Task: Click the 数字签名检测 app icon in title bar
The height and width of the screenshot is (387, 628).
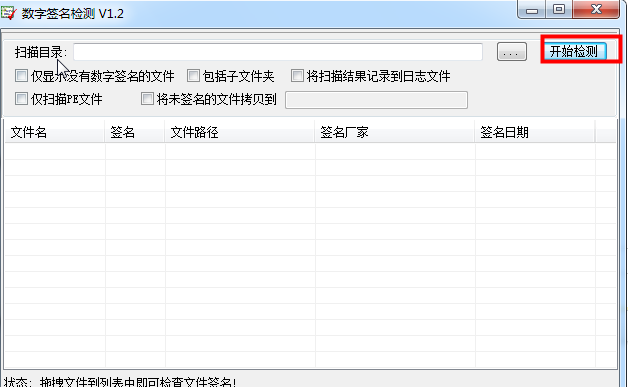Action: 8,12
